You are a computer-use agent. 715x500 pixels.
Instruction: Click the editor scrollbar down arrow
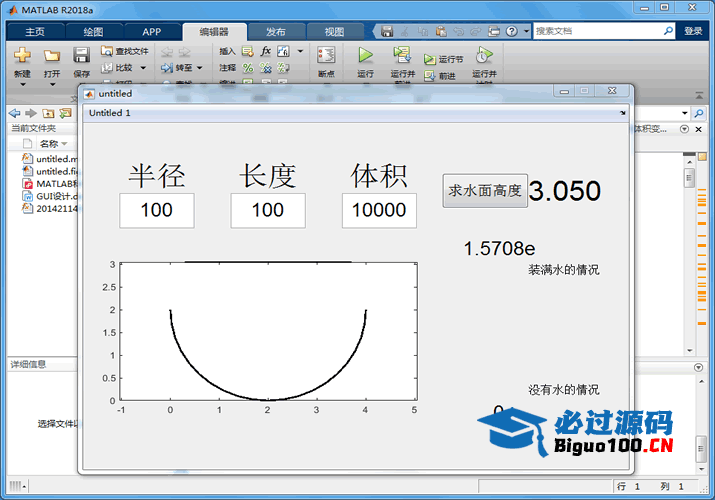(x=689, y=351)
